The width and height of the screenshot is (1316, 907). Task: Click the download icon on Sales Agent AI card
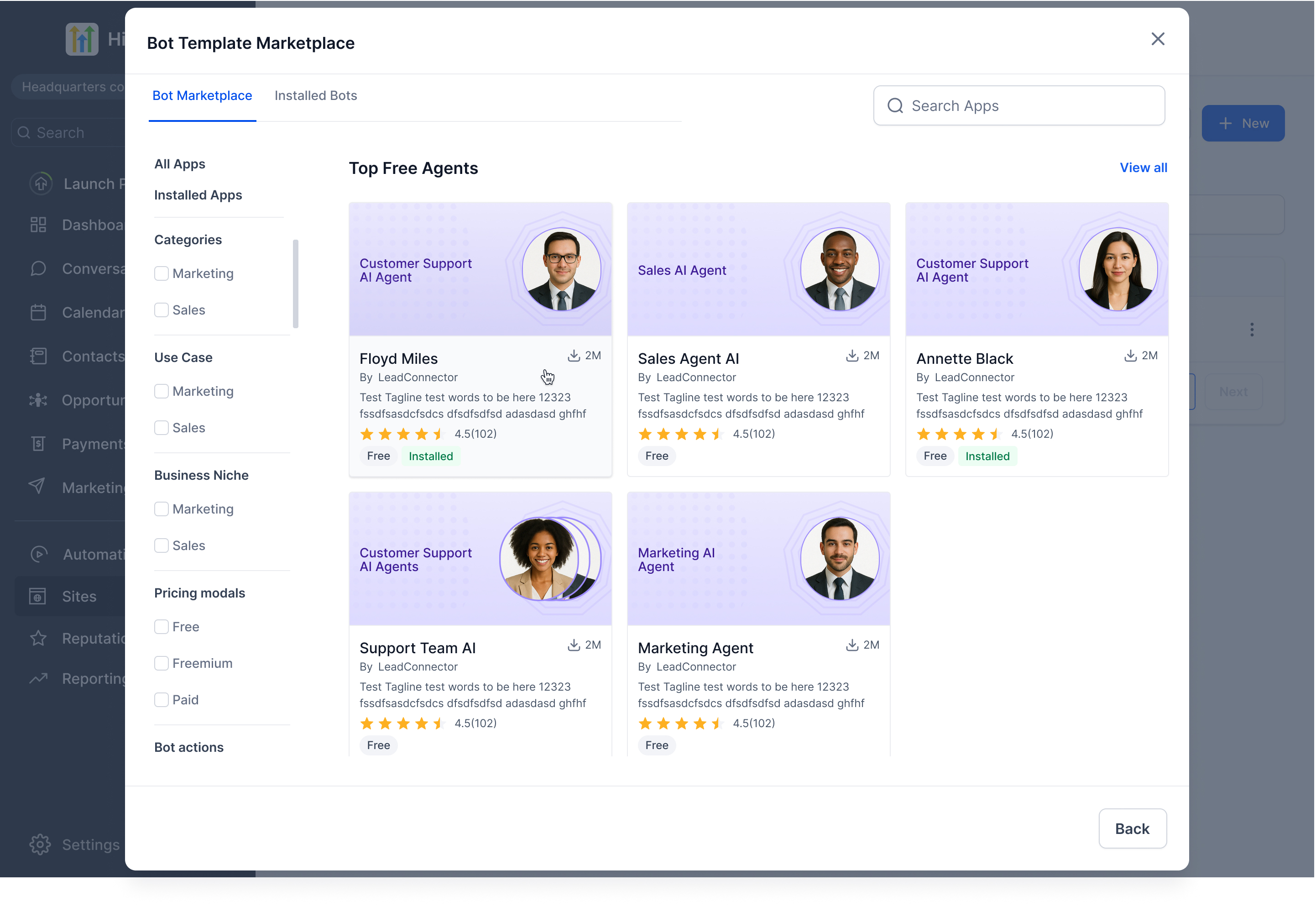tap(852, 356)
